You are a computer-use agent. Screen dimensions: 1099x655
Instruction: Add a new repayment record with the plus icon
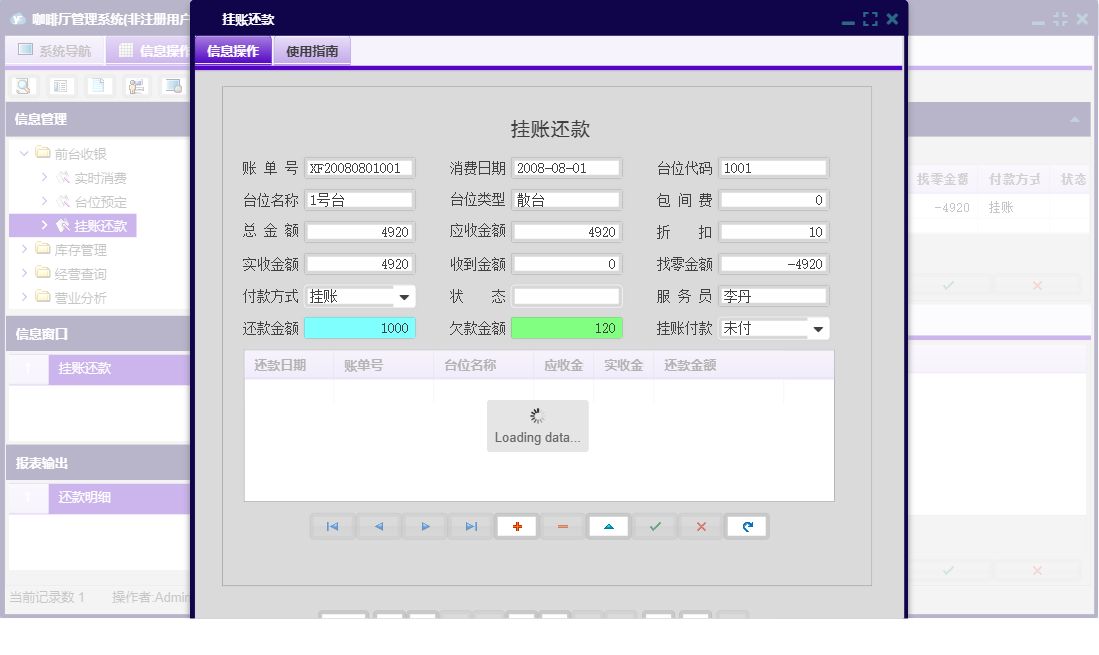point(516,526)
